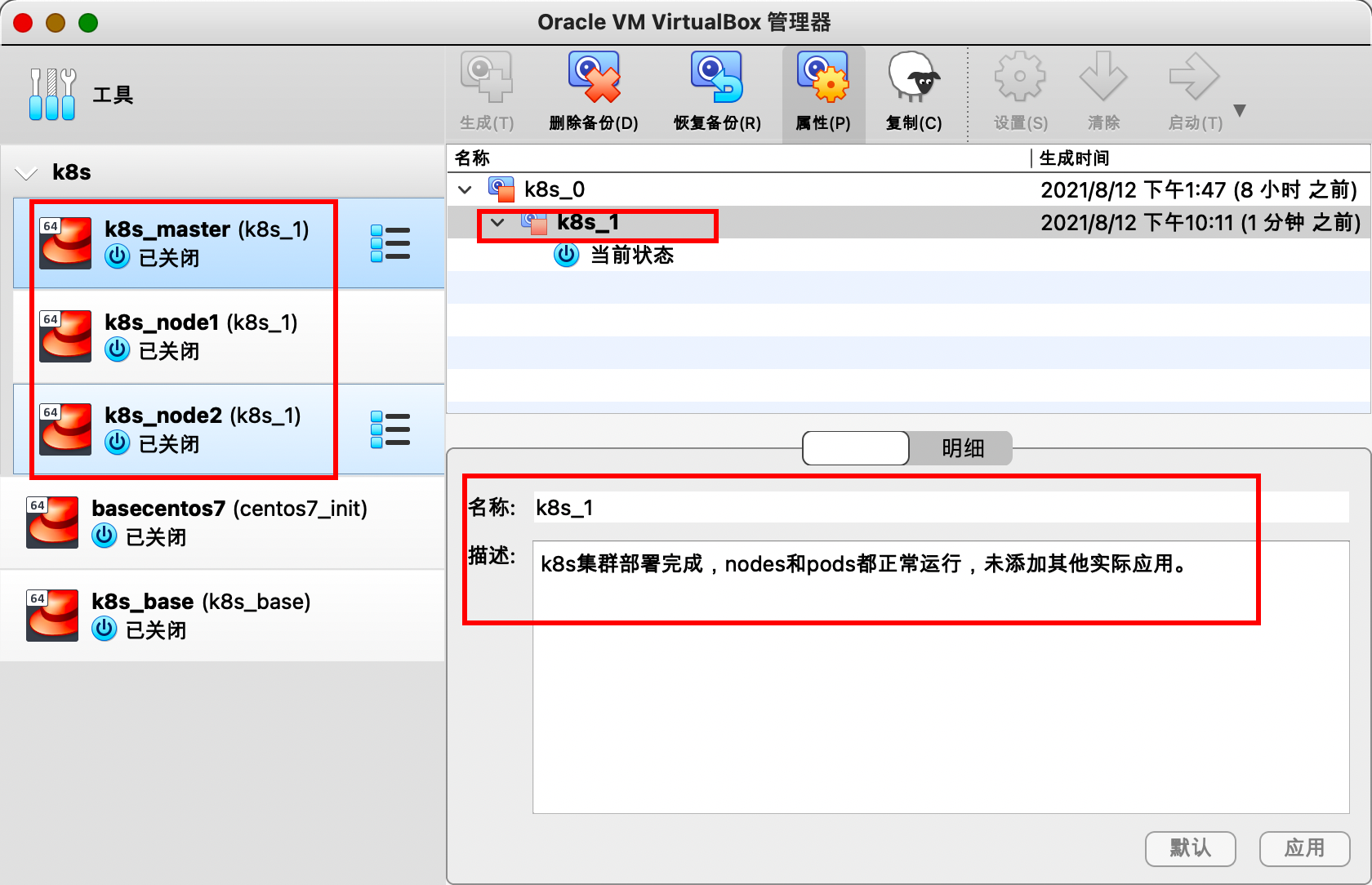Click the Take snapshot 生成(T) toolbar icon

tap(487, 78)
